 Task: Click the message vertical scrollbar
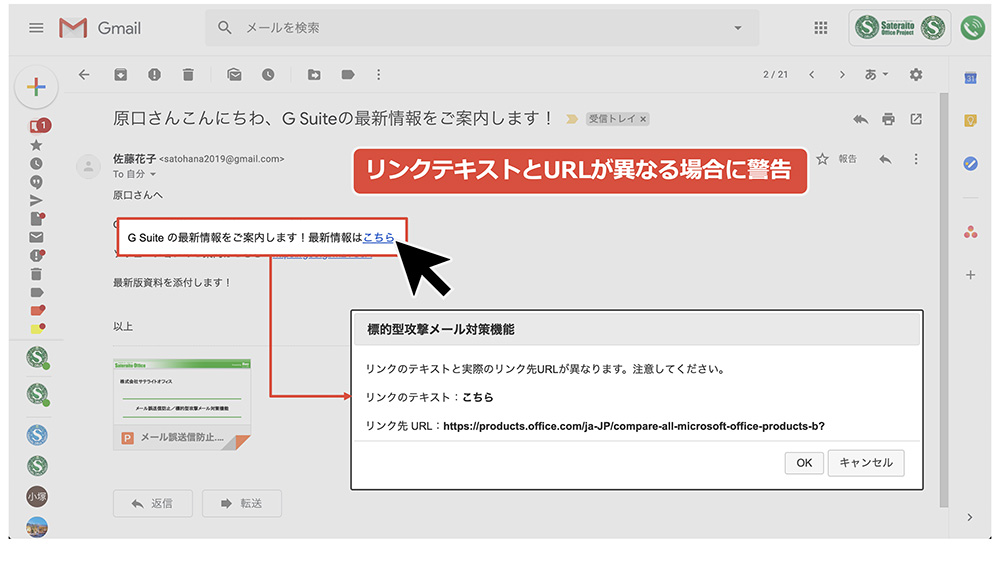[944, 300]
